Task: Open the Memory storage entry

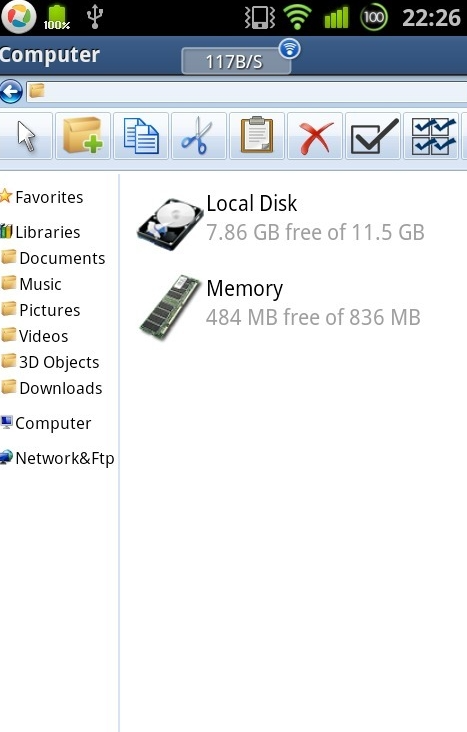Action: 279,304
